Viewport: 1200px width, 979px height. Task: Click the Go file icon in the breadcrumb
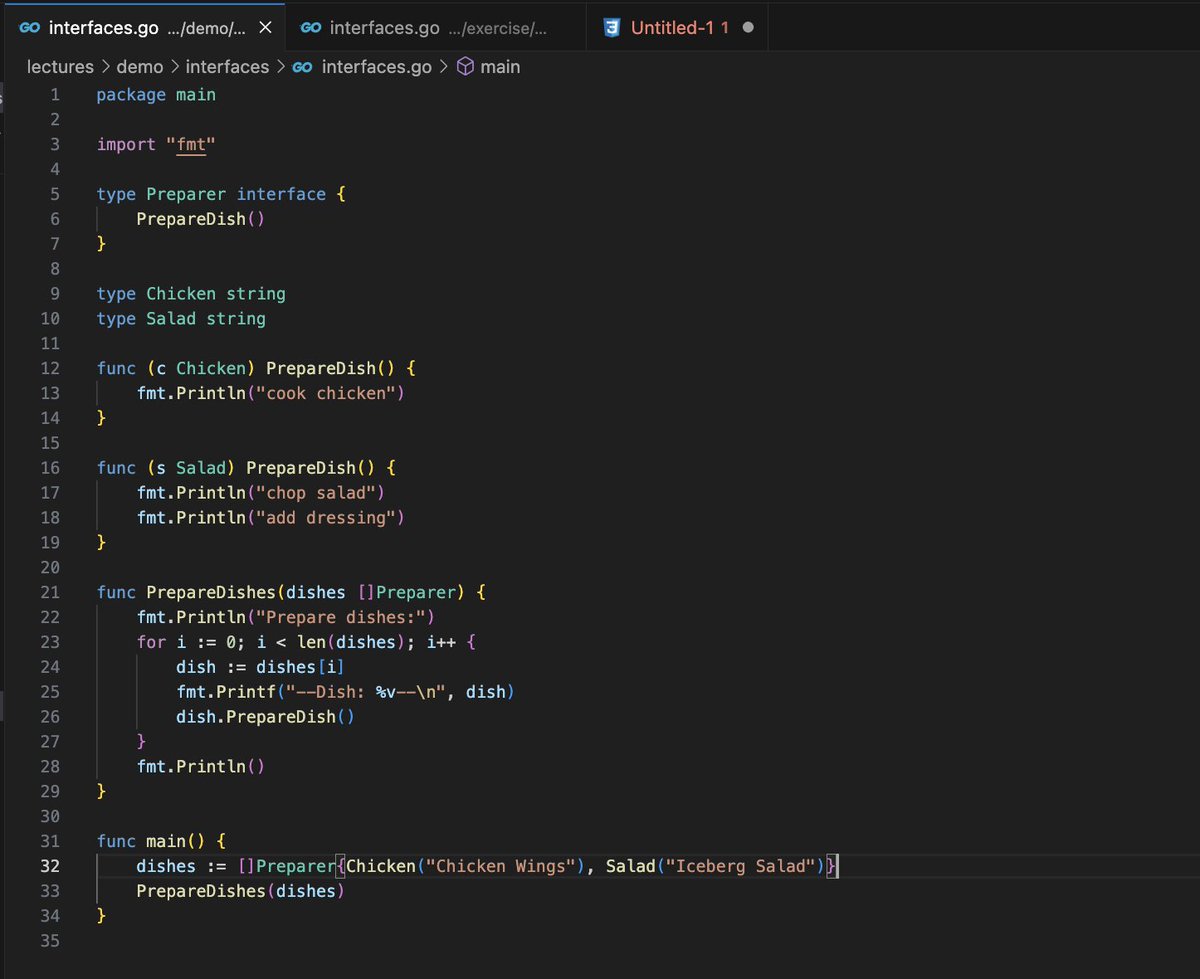coord(303,67)
